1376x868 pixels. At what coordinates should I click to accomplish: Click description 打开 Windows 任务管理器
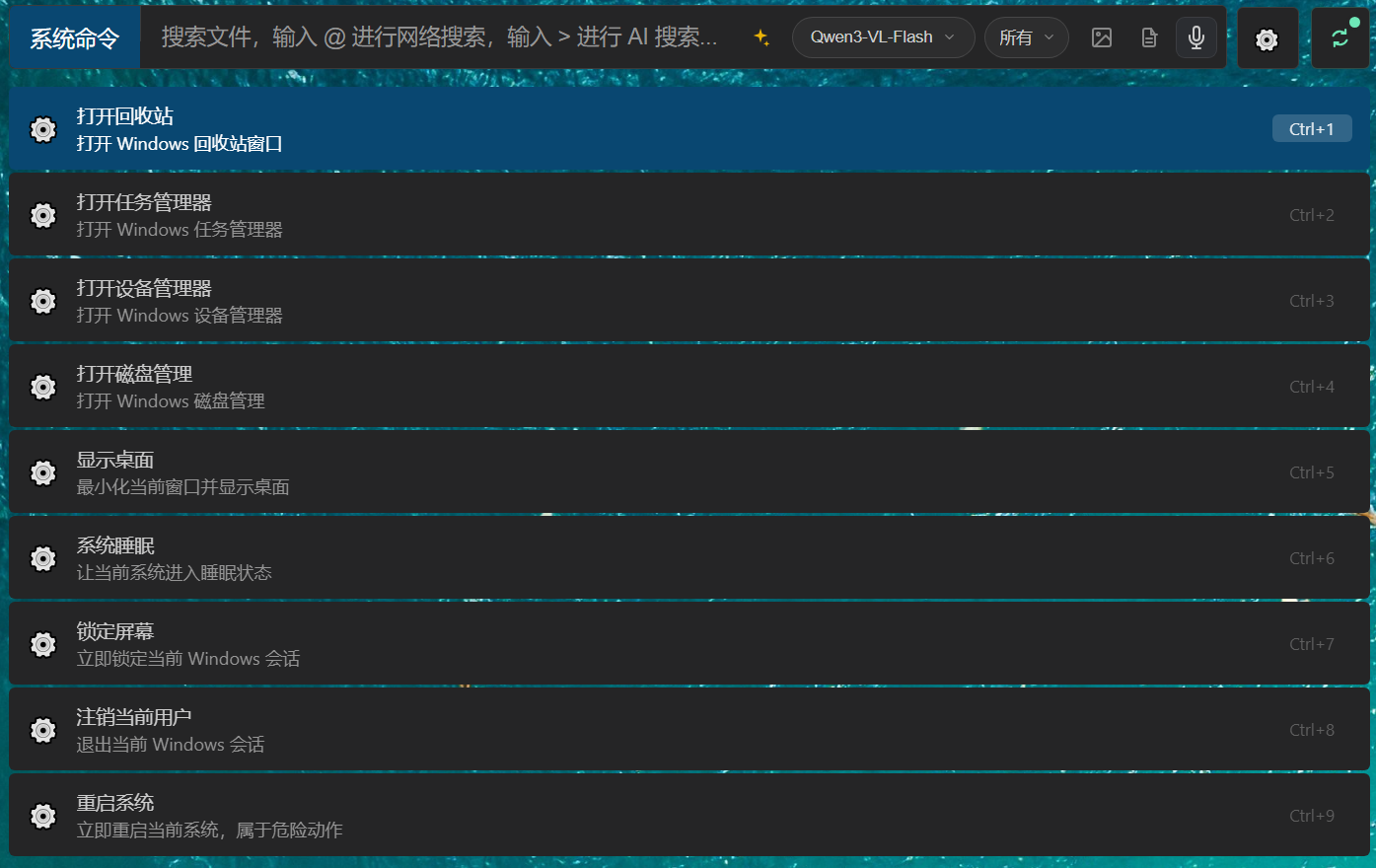[180, 230]
